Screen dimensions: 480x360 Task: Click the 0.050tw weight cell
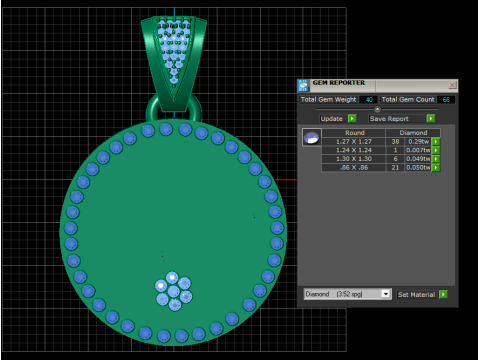coord(418,168)
